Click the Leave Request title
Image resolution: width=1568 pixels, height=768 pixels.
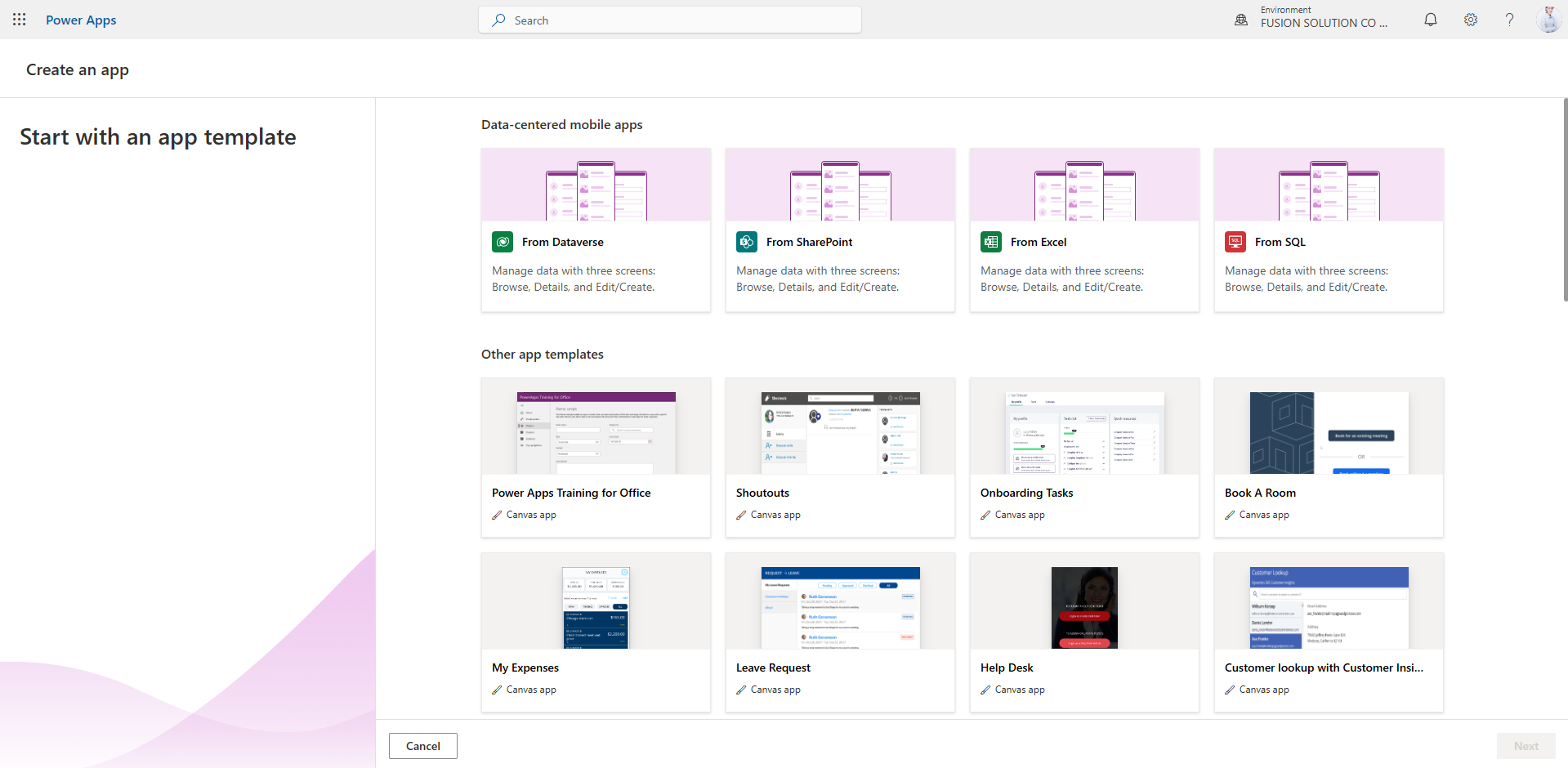click(773, 668)
